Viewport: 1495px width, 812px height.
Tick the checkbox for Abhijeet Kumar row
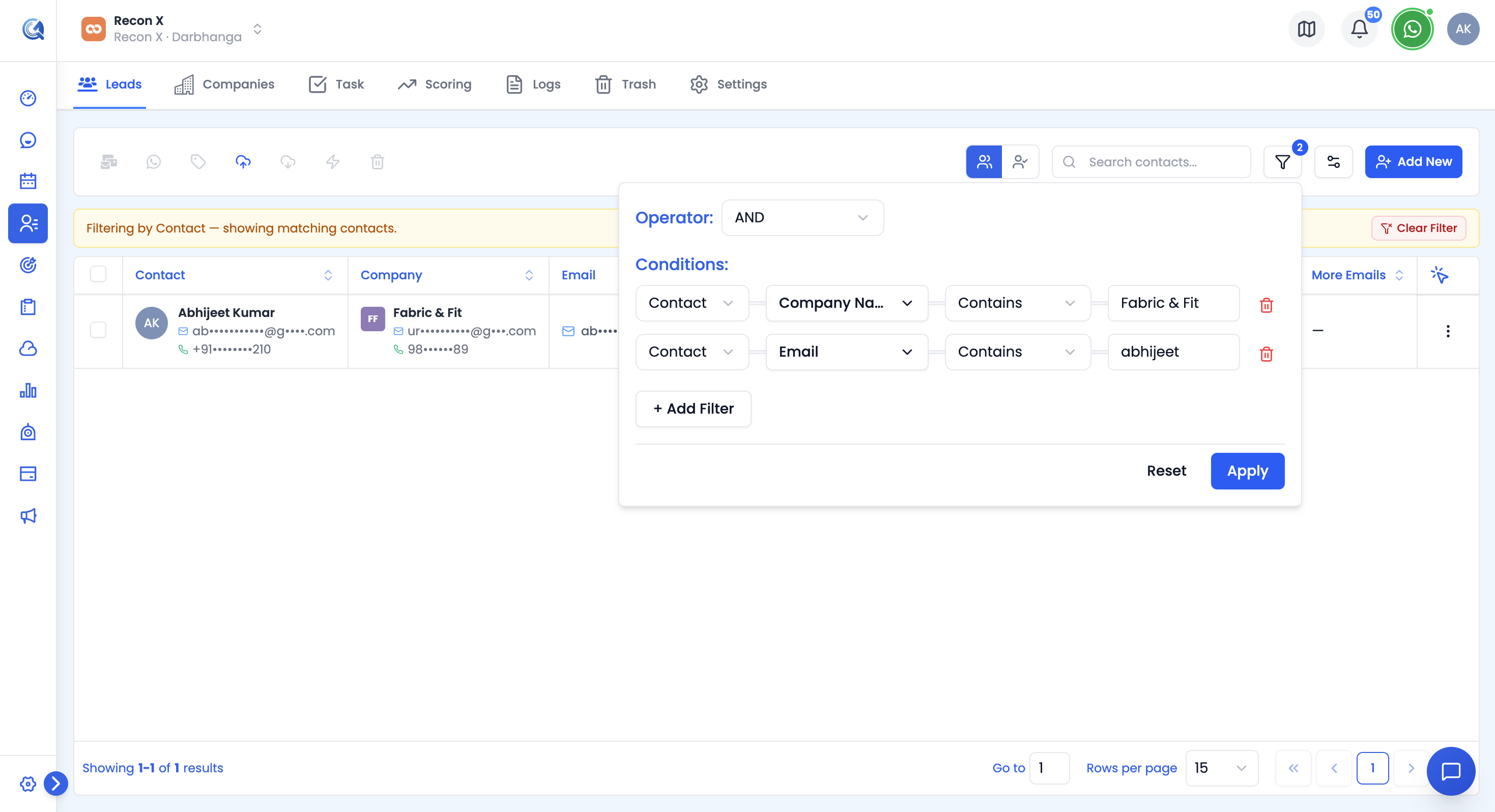coord(98,330)
